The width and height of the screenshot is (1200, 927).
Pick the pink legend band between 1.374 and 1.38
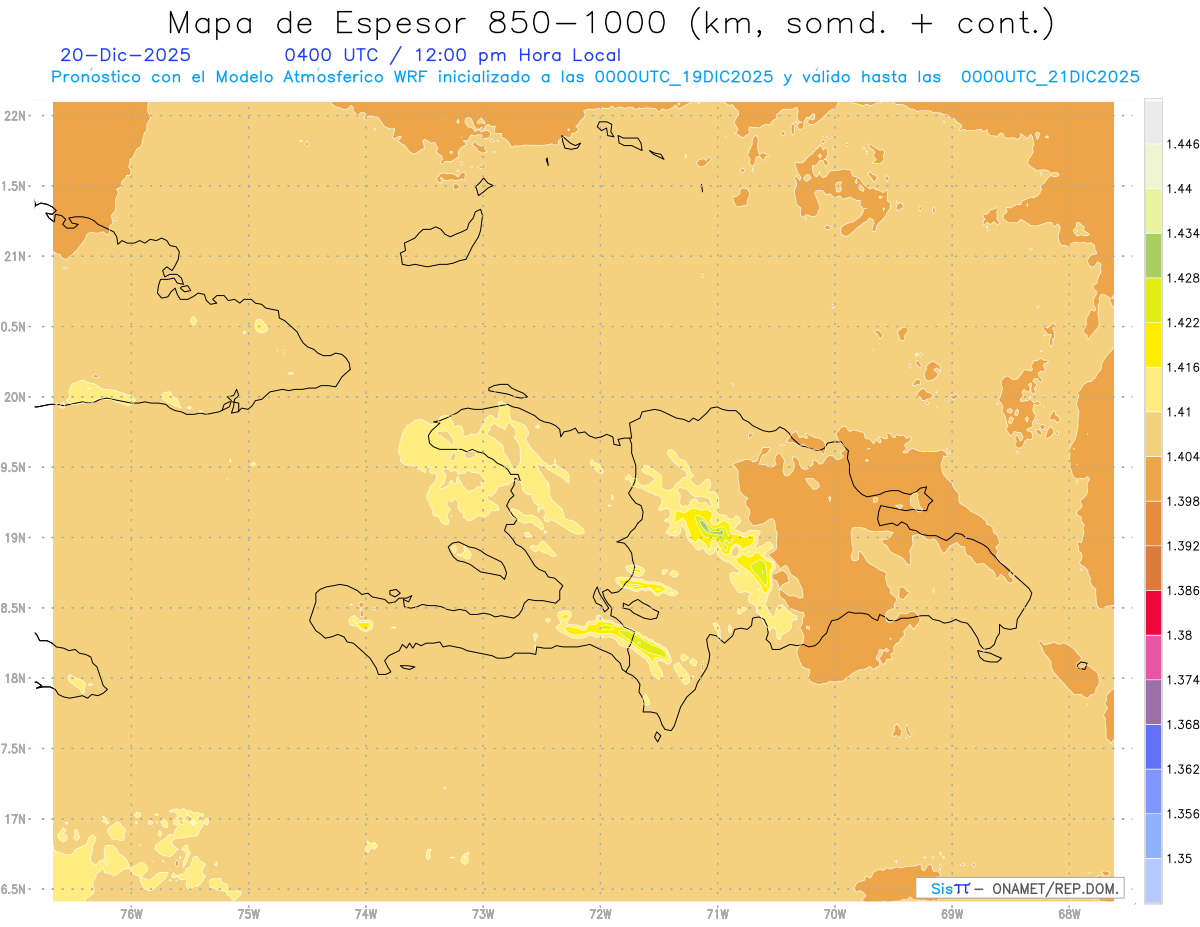coord(1153,656)
